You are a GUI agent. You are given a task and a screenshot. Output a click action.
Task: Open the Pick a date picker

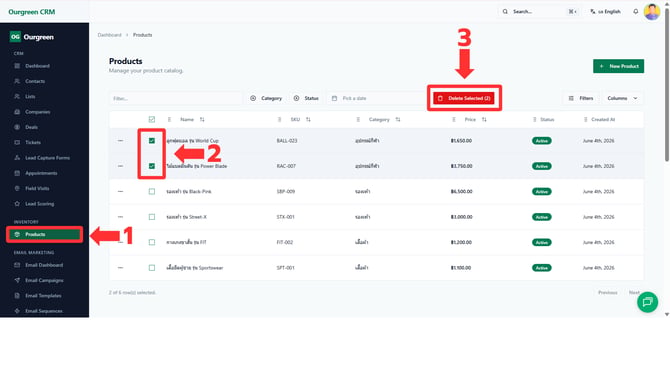point(375,98)
